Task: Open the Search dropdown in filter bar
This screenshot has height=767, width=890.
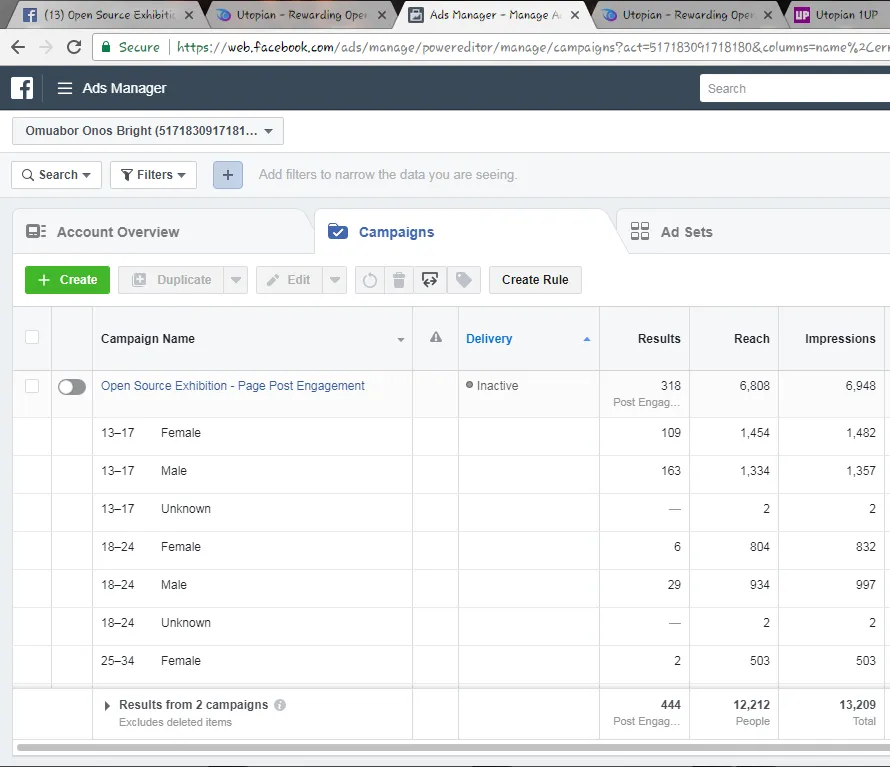Action: (56, 175)
